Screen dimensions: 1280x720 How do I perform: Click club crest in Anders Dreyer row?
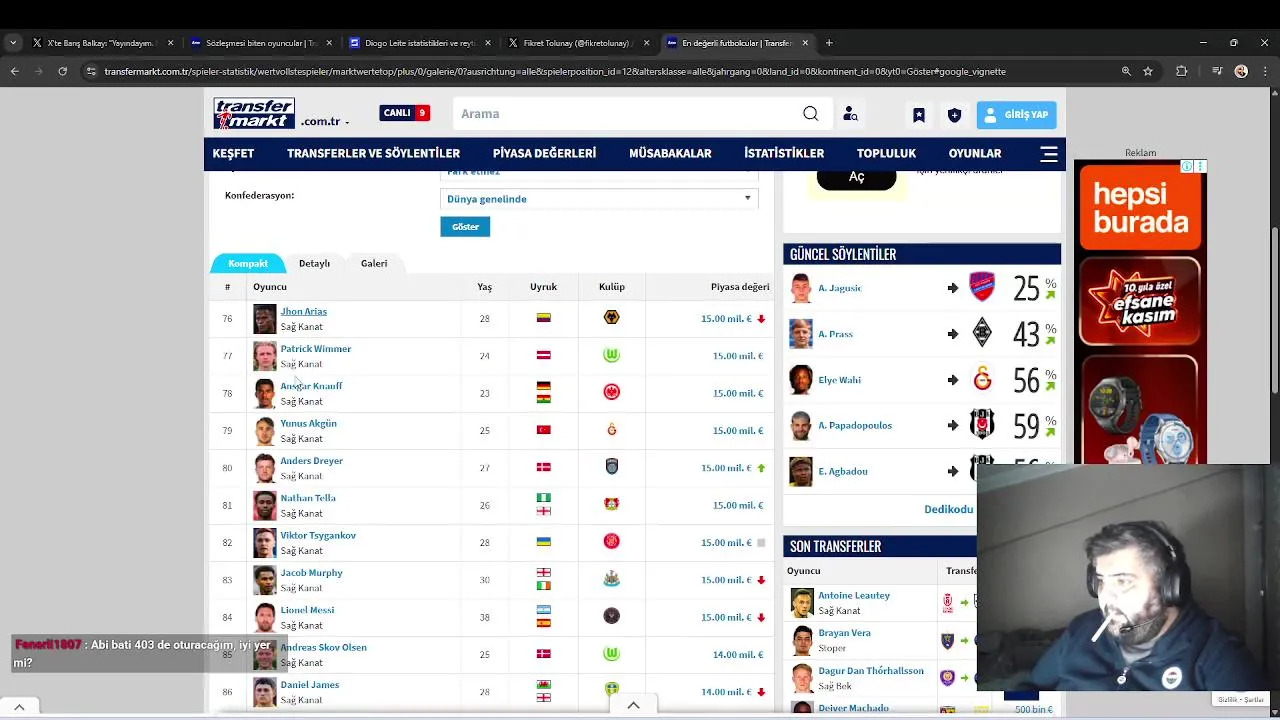(x=612, y=467)
